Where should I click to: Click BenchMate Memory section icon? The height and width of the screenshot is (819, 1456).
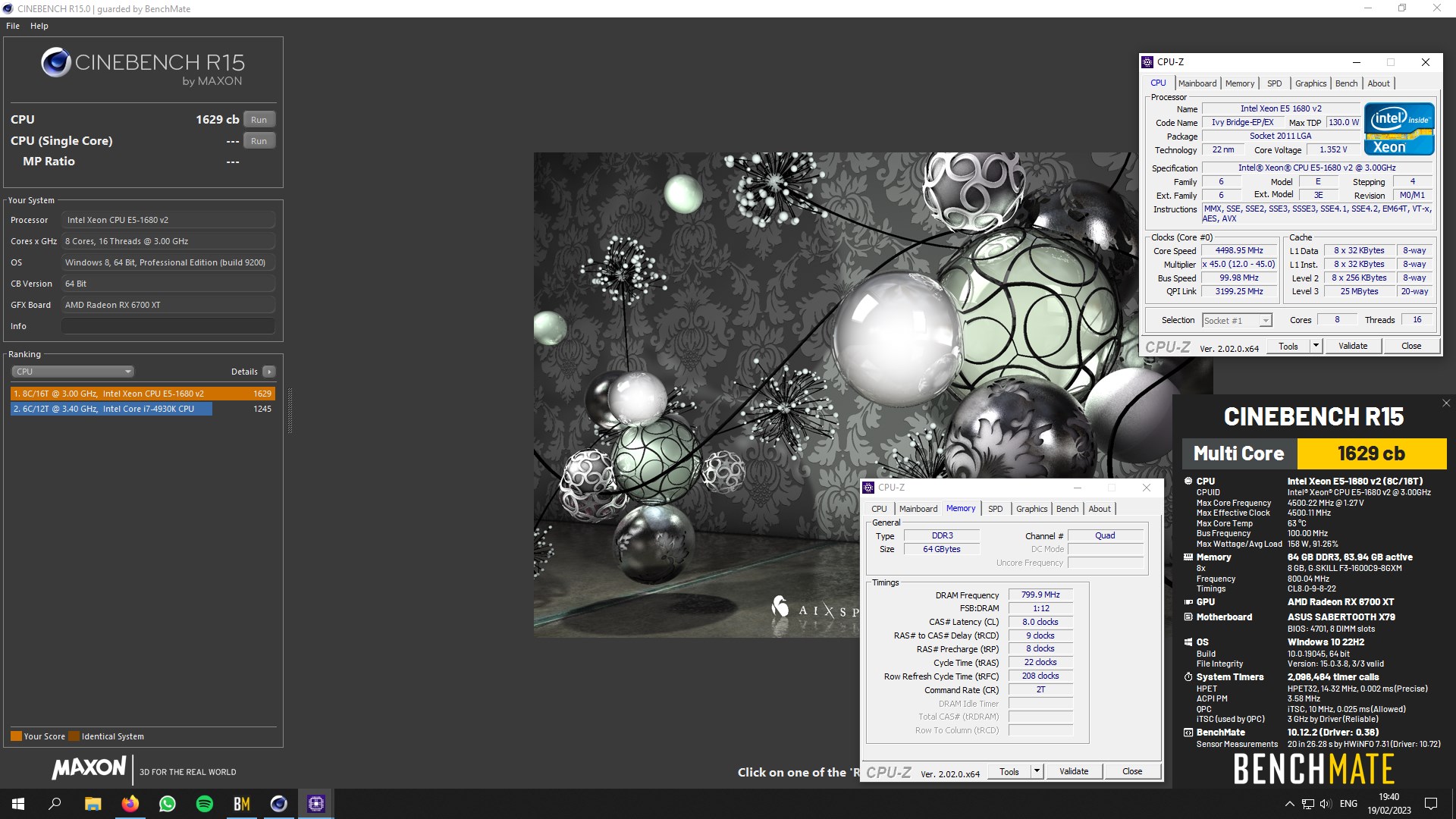click(x=1188, y=557)
